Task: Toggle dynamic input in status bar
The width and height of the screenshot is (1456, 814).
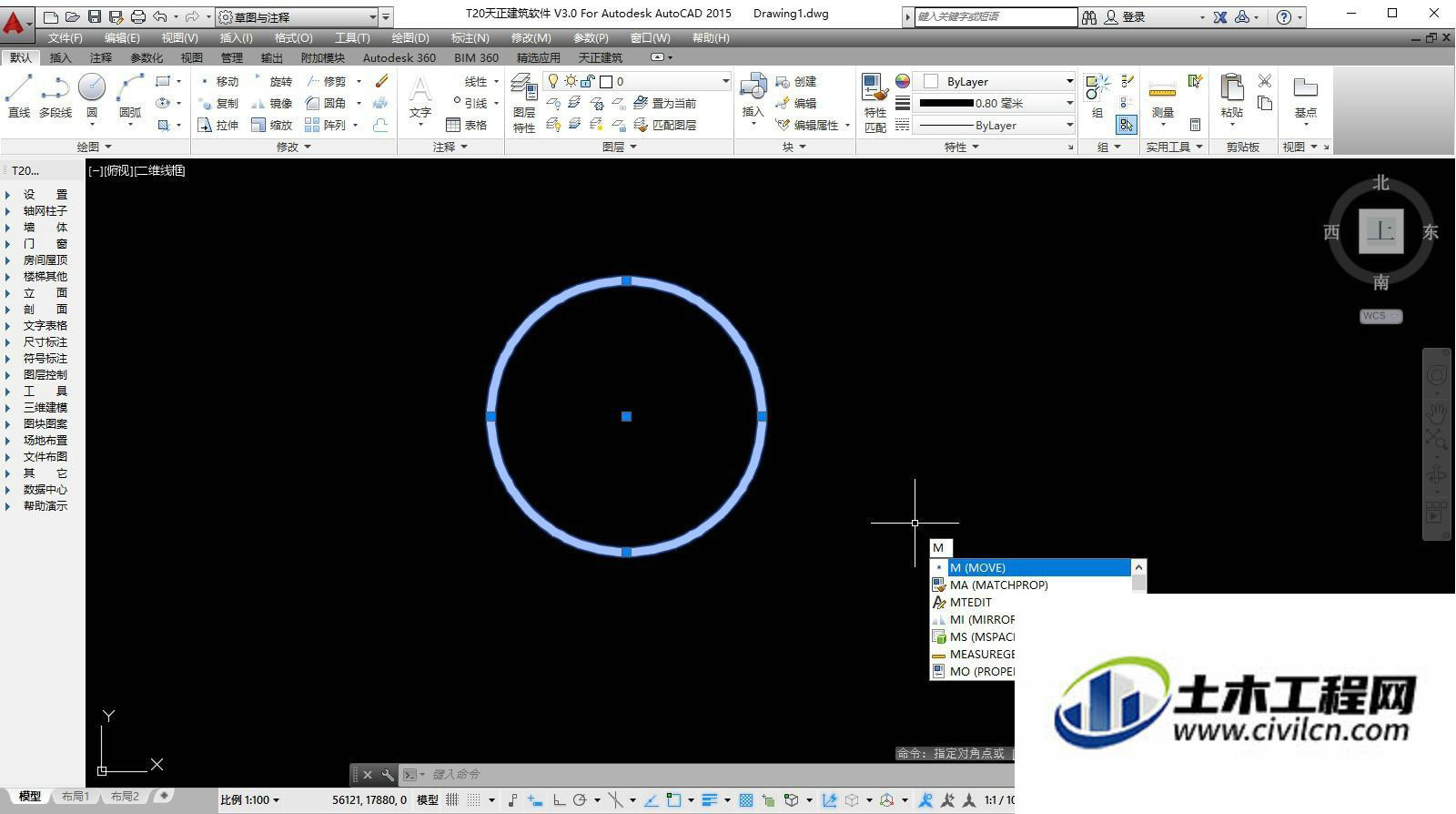Action: tap(534, 799)
